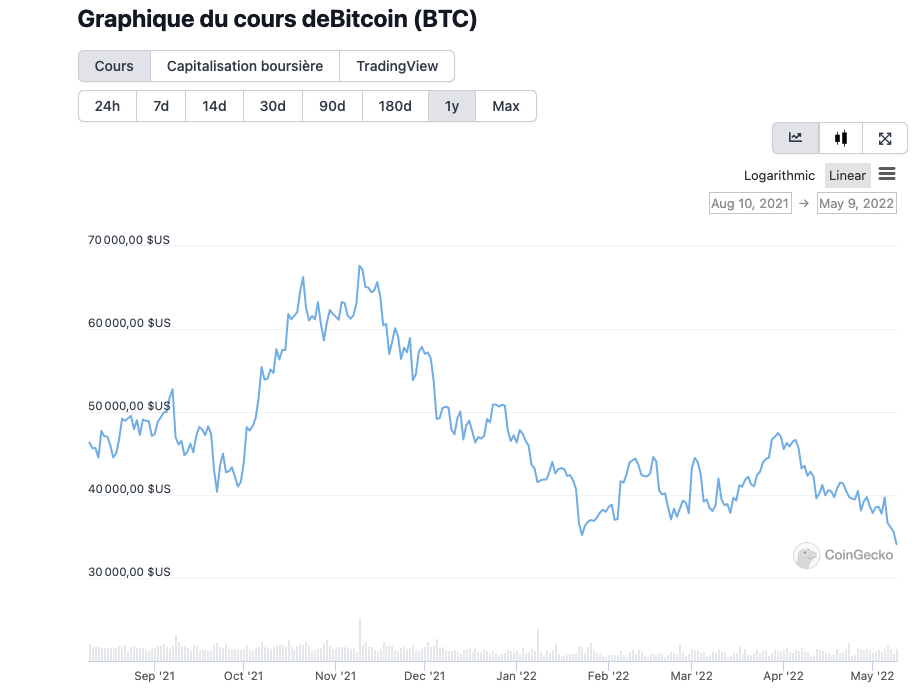Viewport: 922px width, 693px height.
Task: Enable Logarithmic scale
Action: click(779, 175)
